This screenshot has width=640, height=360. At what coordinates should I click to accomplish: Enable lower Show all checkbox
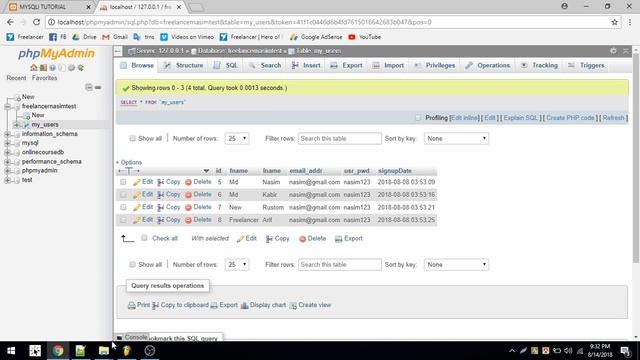132,264
